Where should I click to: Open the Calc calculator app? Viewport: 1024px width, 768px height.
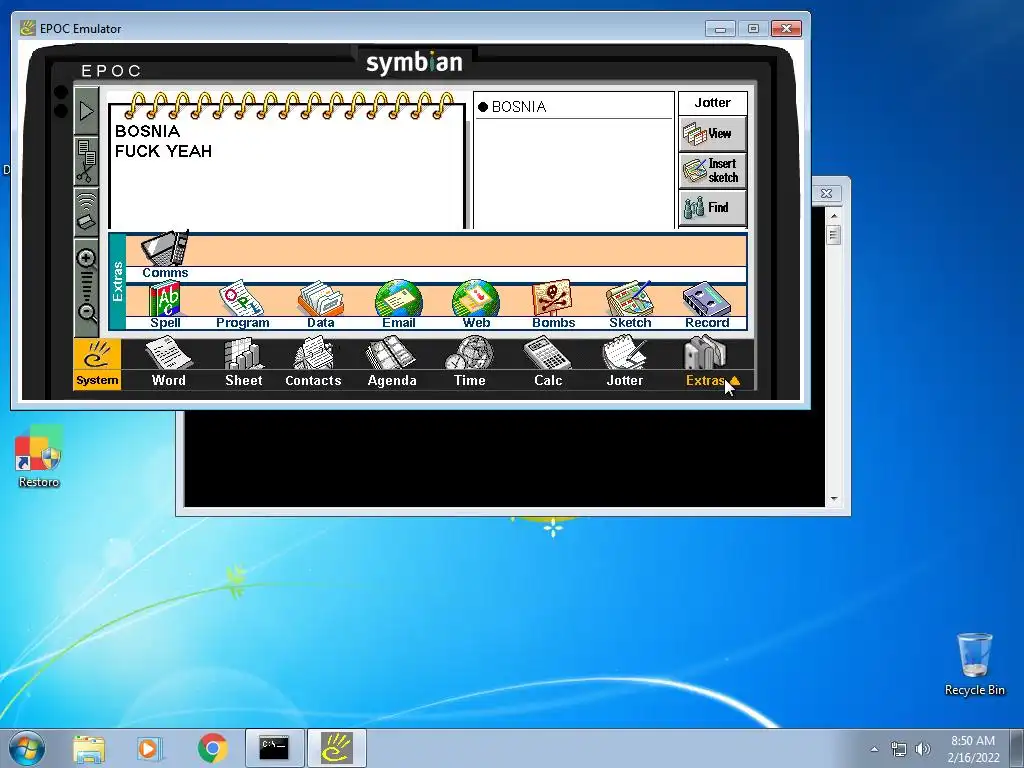pyautogui.click(x=548, y=362)
